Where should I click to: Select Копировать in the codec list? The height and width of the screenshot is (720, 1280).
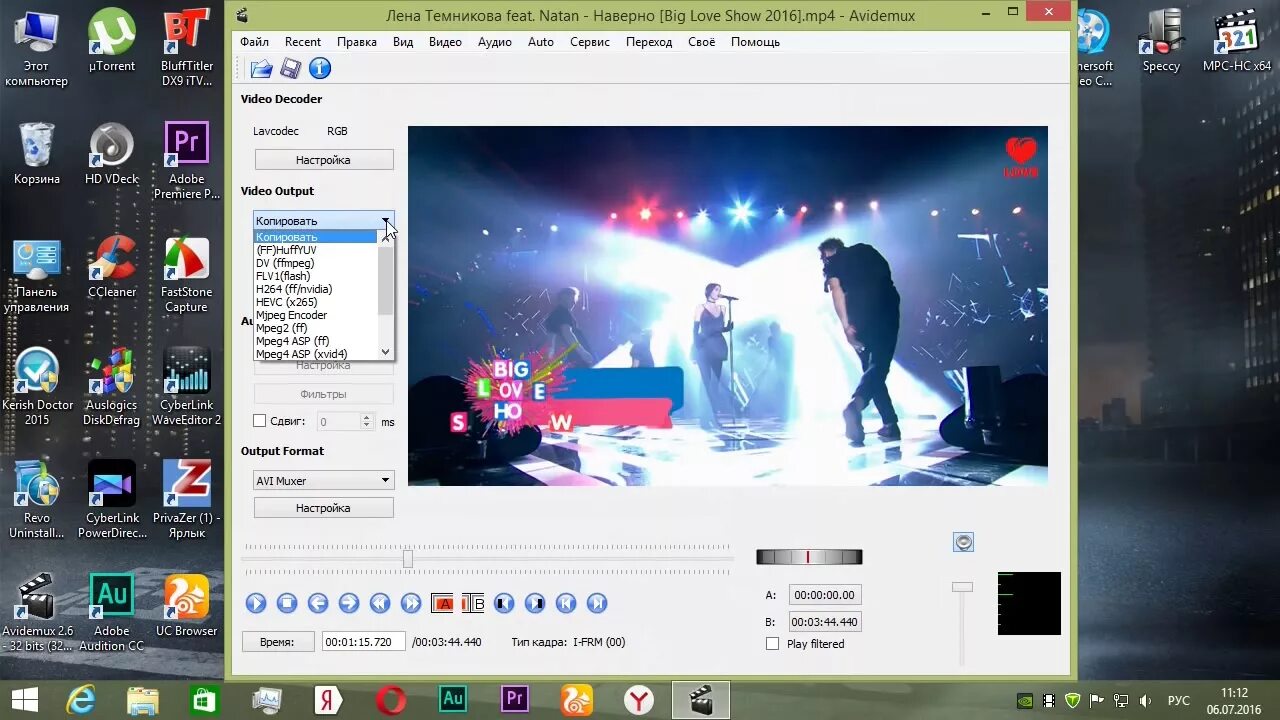point(315,237)
